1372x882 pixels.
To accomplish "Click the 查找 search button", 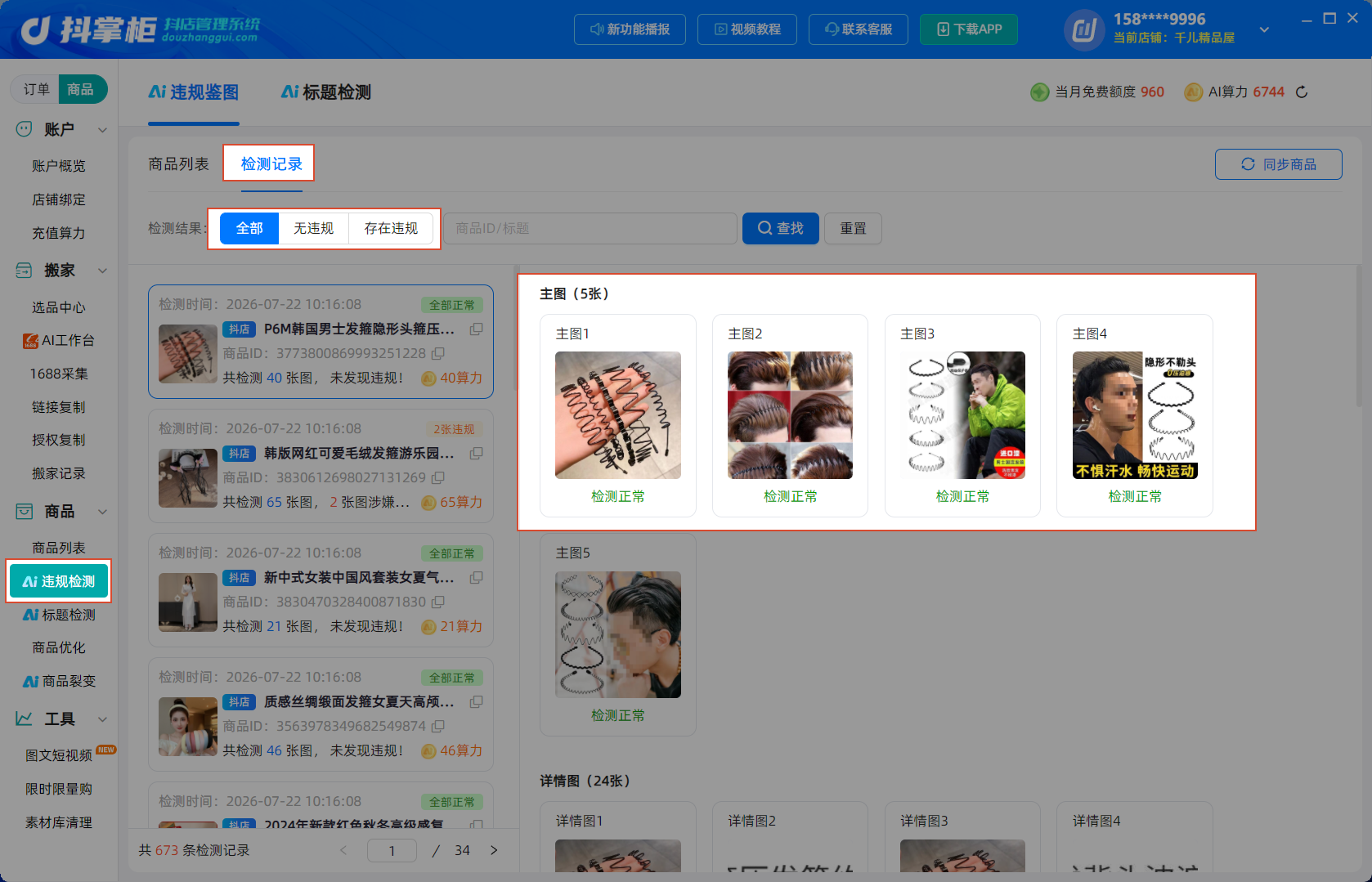I will (x=781, y=228).
